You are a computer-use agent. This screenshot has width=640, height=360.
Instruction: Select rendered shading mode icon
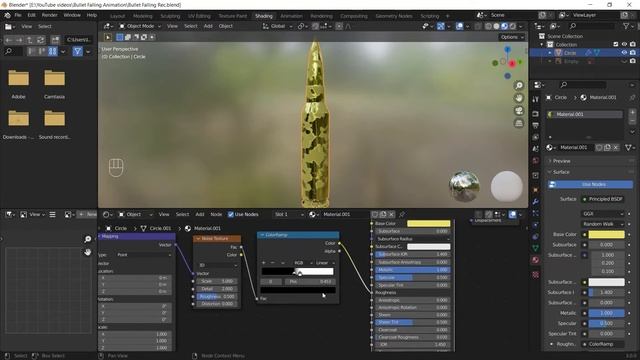[513, 26]
